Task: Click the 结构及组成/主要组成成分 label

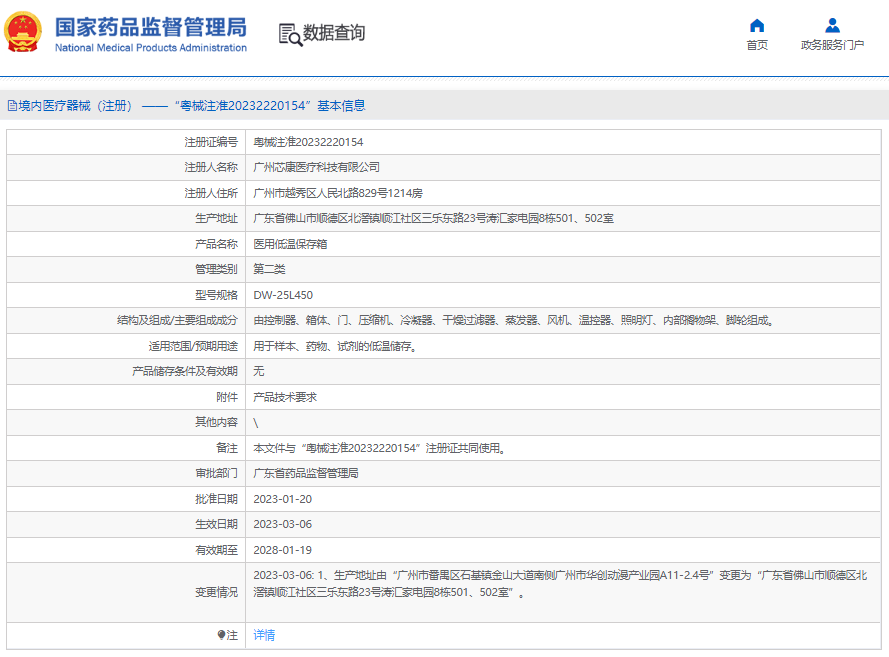Action: point(177,320)
